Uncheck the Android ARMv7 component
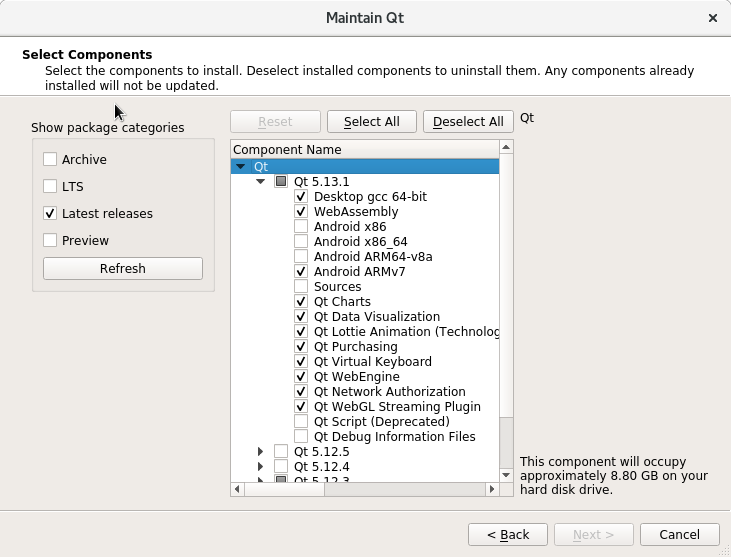The height and width of the screenshot is (557, 731). click(301, 271)
